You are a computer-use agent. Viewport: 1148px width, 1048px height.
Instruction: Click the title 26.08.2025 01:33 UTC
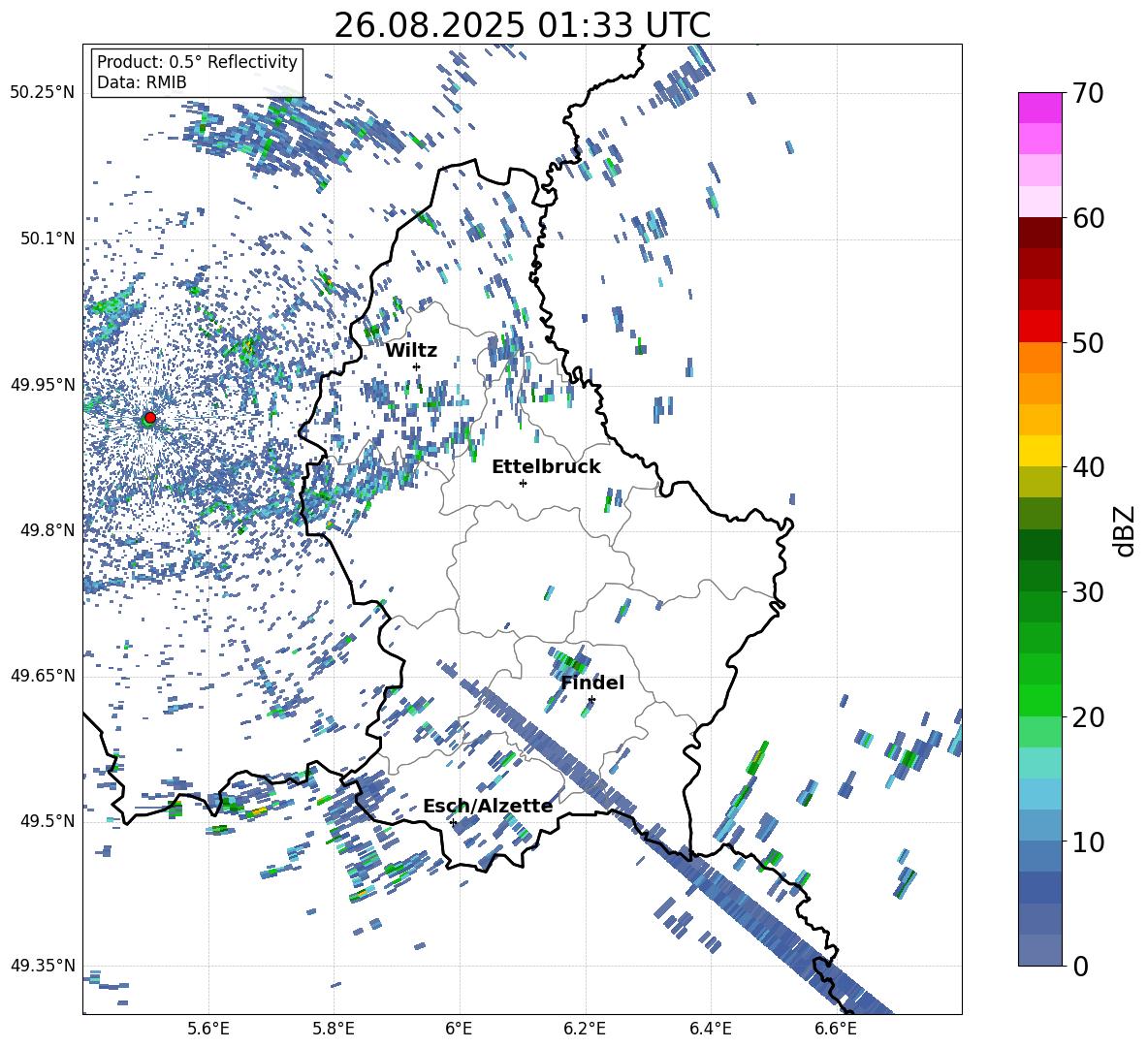click(x=522, y=25)
